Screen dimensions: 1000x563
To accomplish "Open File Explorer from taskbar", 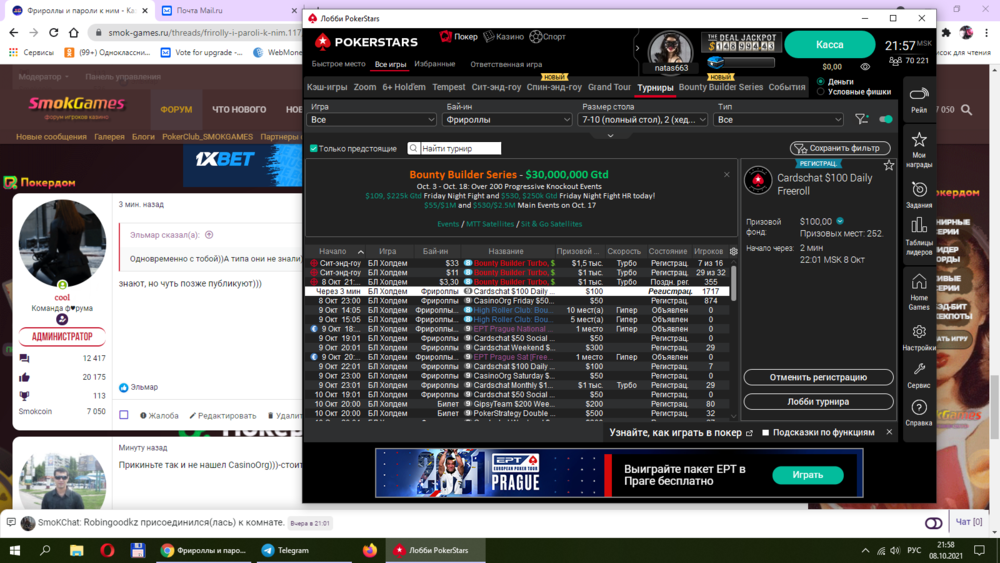I will click(x=77, y=550).
